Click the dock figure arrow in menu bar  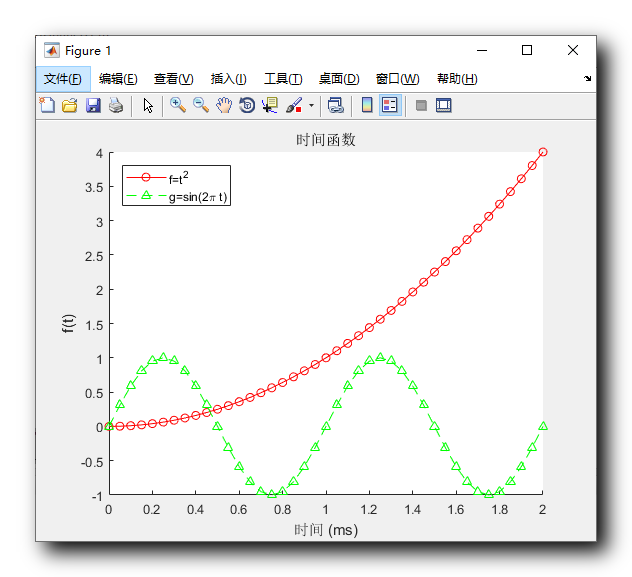pos(587,79)
